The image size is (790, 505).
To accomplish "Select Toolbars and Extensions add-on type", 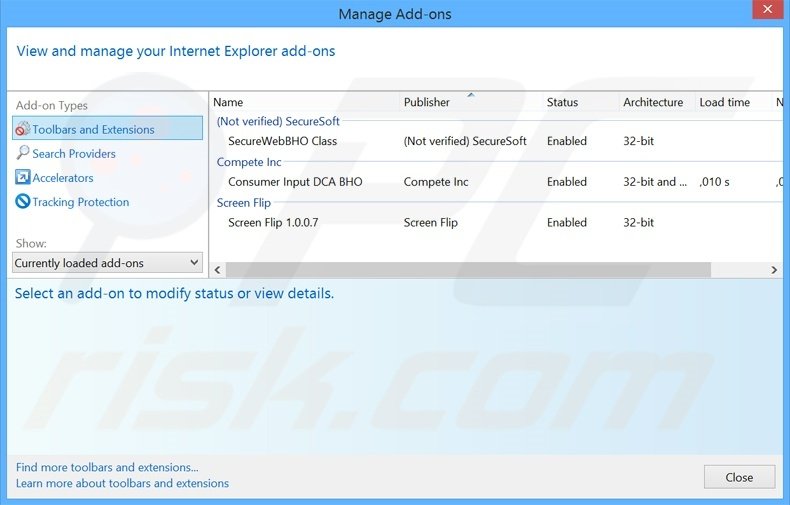I will (107, 129).
